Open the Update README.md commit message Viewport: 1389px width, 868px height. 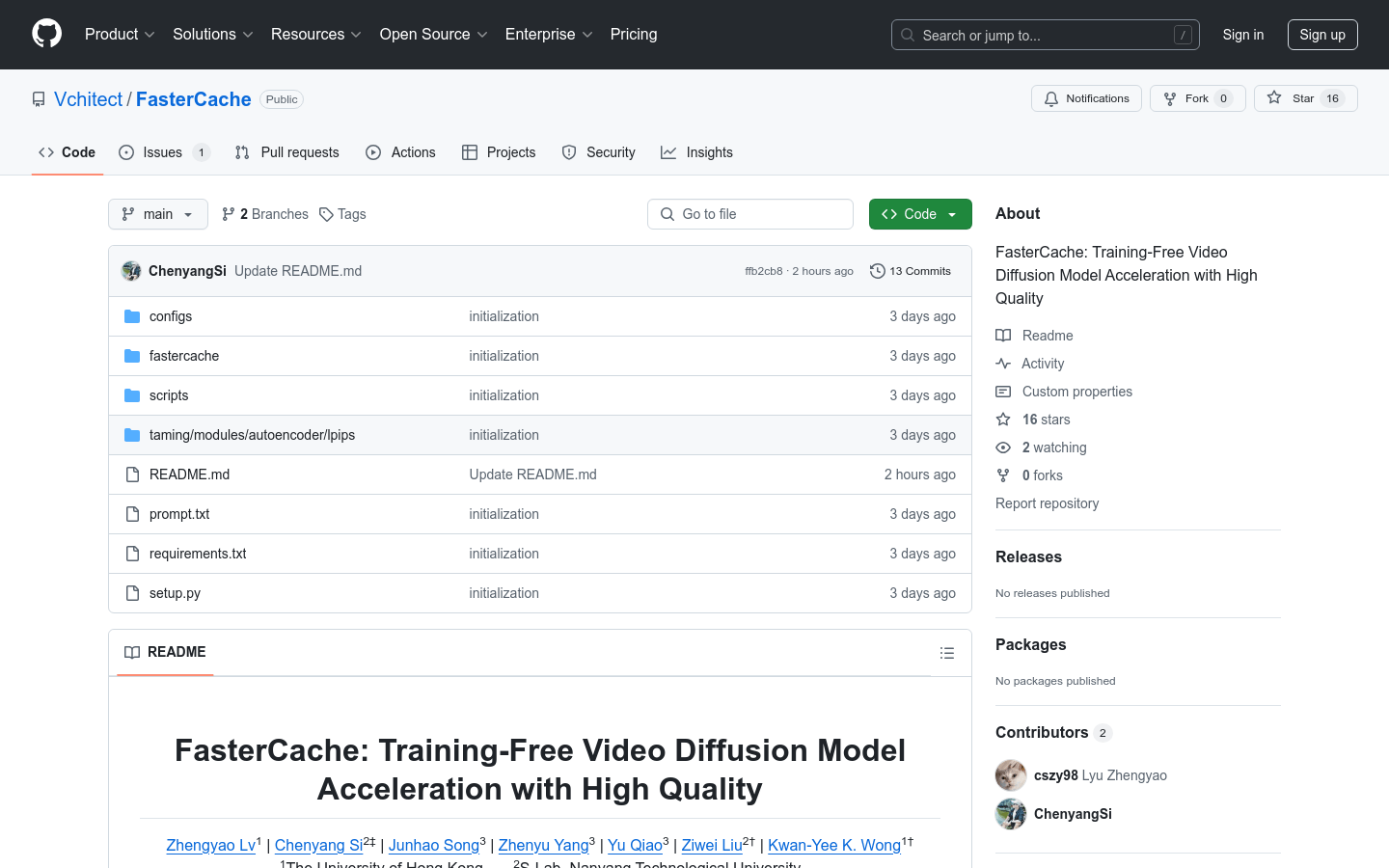click(x=298, y=271)
